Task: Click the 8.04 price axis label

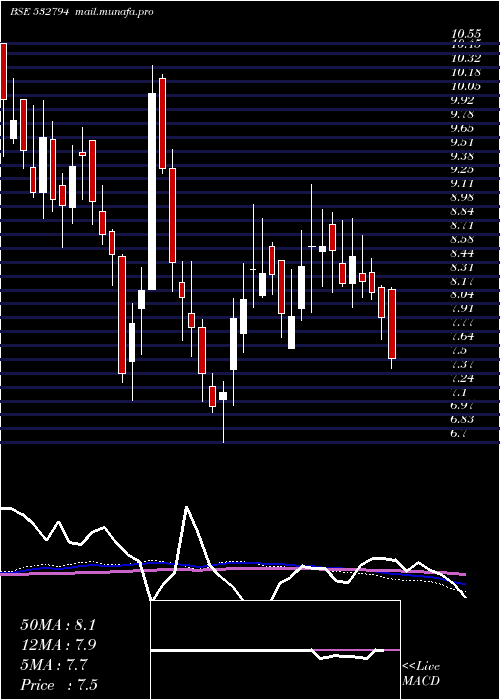Action: click(464, 295)
